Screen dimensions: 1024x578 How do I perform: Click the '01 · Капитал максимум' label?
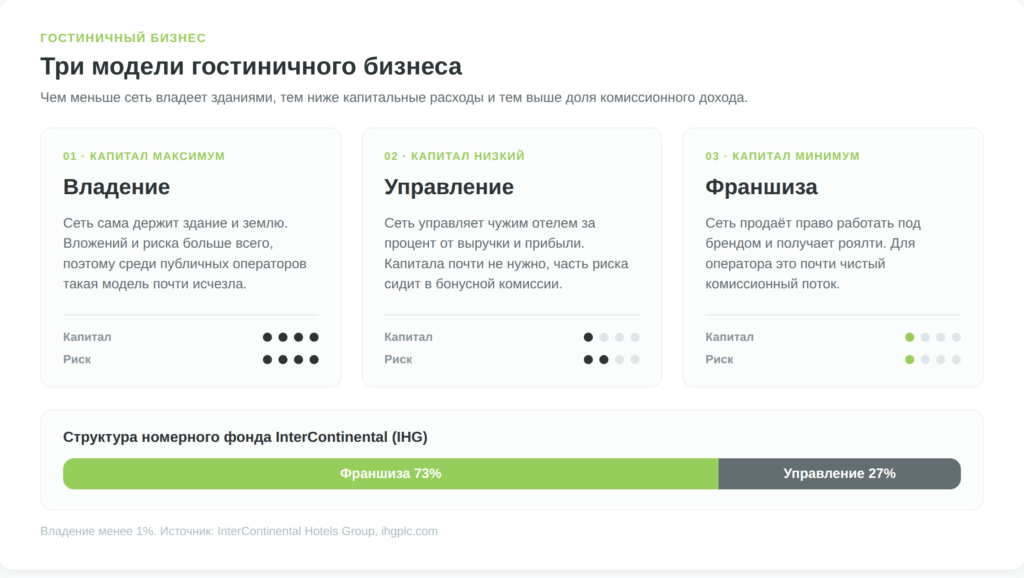(144, 156)
